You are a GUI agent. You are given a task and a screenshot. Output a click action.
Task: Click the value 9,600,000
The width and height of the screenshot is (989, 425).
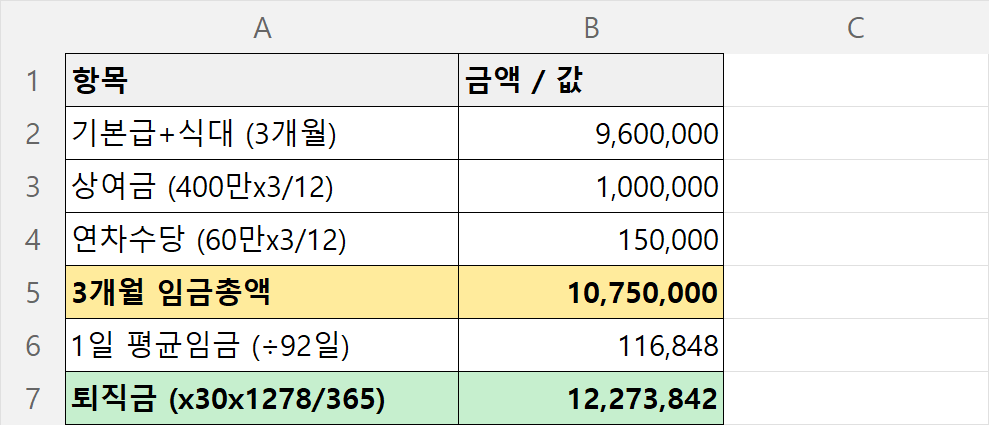coord(591,133)
